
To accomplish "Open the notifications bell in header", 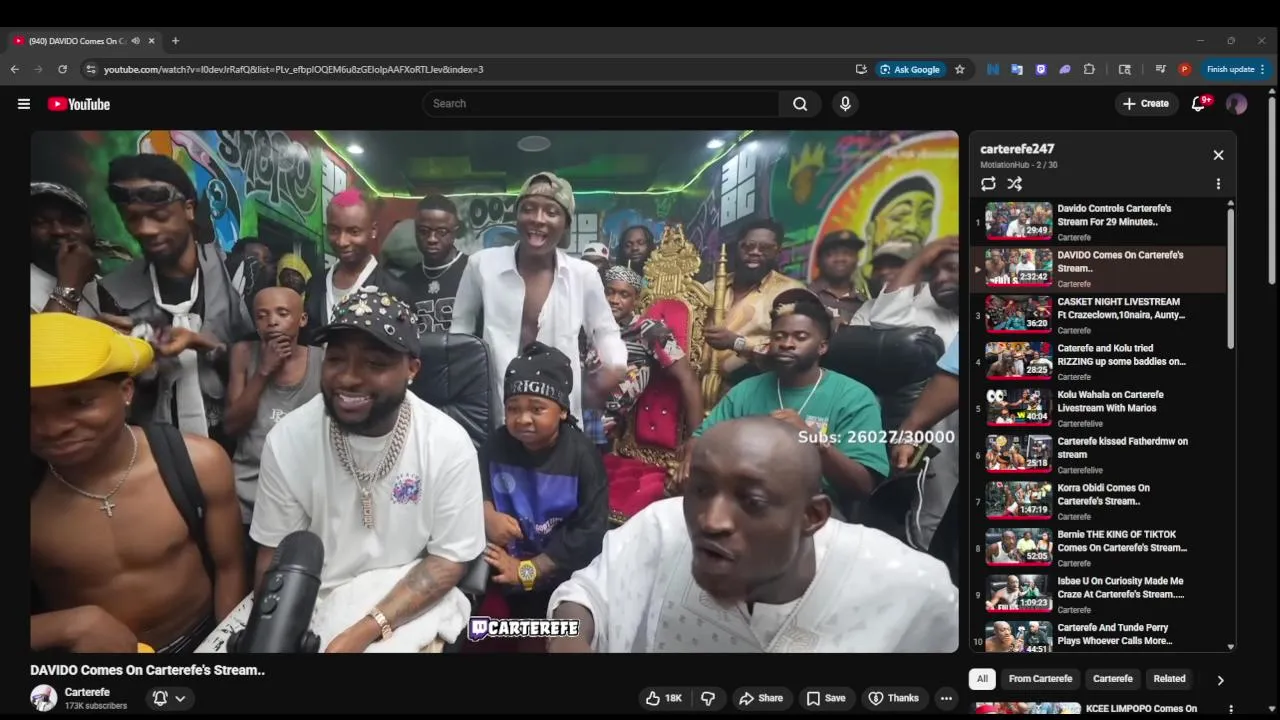I will pyautogui.click(x=1199, y=104).
